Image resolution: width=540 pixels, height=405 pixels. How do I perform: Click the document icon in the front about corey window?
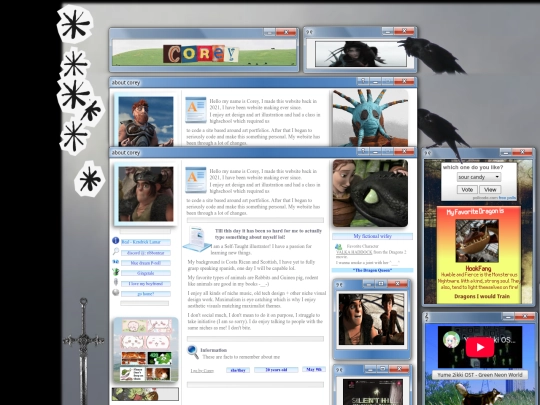[x=196, y=180]
